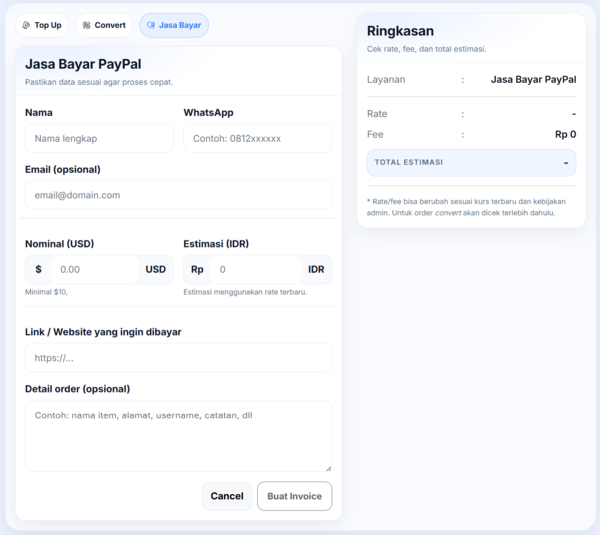The height and width of the screenshot is (535, 600).
Task: Switch to the Convert tab
Action: pos(104,25)
